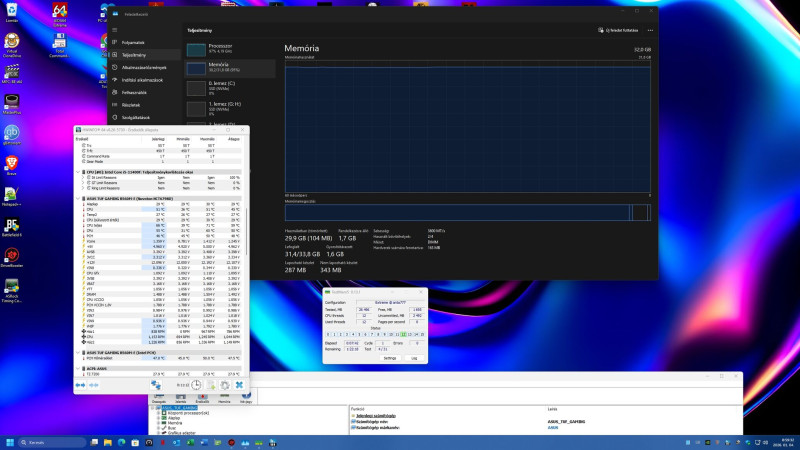Click the Settings button in TestMem5
This screenshot has height=450, width=800.
(x=390, y=356)
